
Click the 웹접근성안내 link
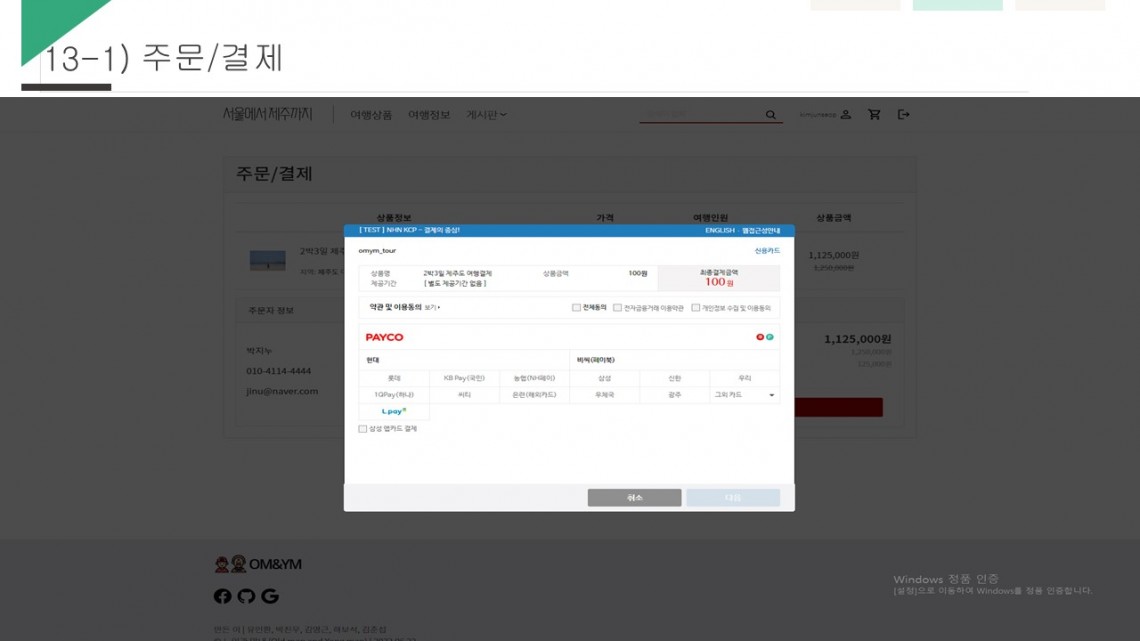click(x=761, y=230)
